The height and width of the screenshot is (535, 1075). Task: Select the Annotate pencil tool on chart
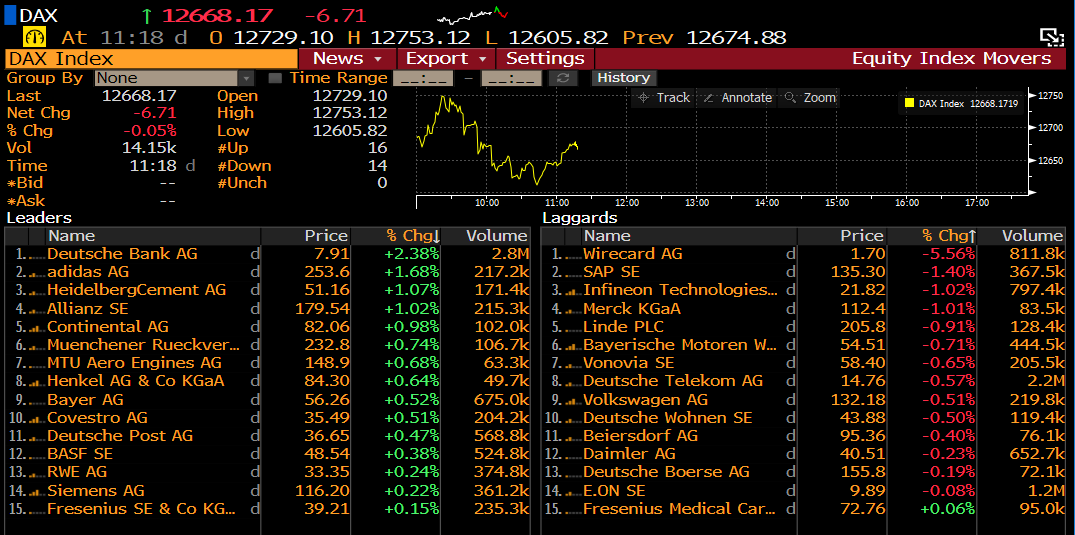738,97
